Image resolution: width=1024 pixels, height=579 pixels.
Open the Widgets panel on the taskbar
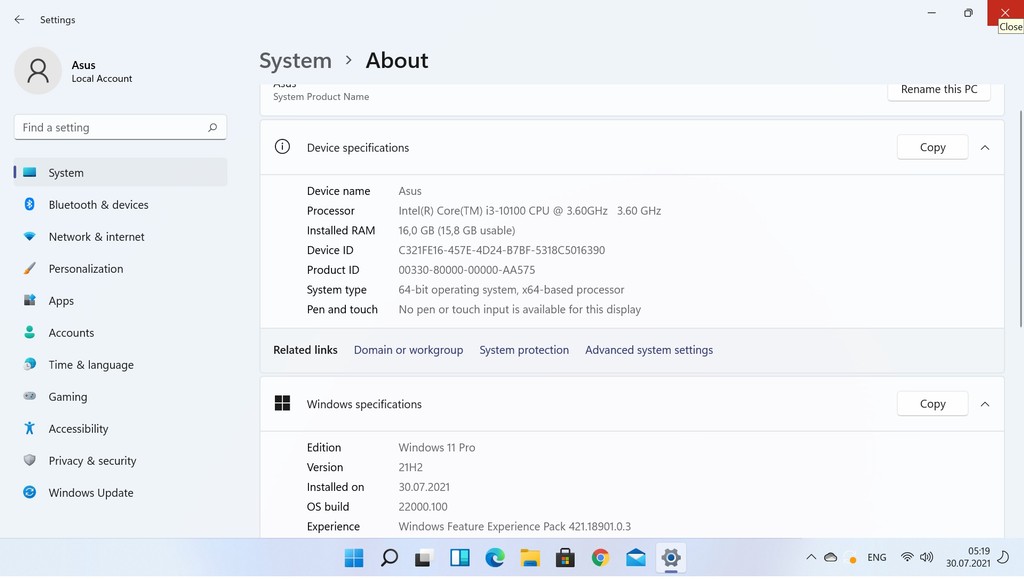460,558
